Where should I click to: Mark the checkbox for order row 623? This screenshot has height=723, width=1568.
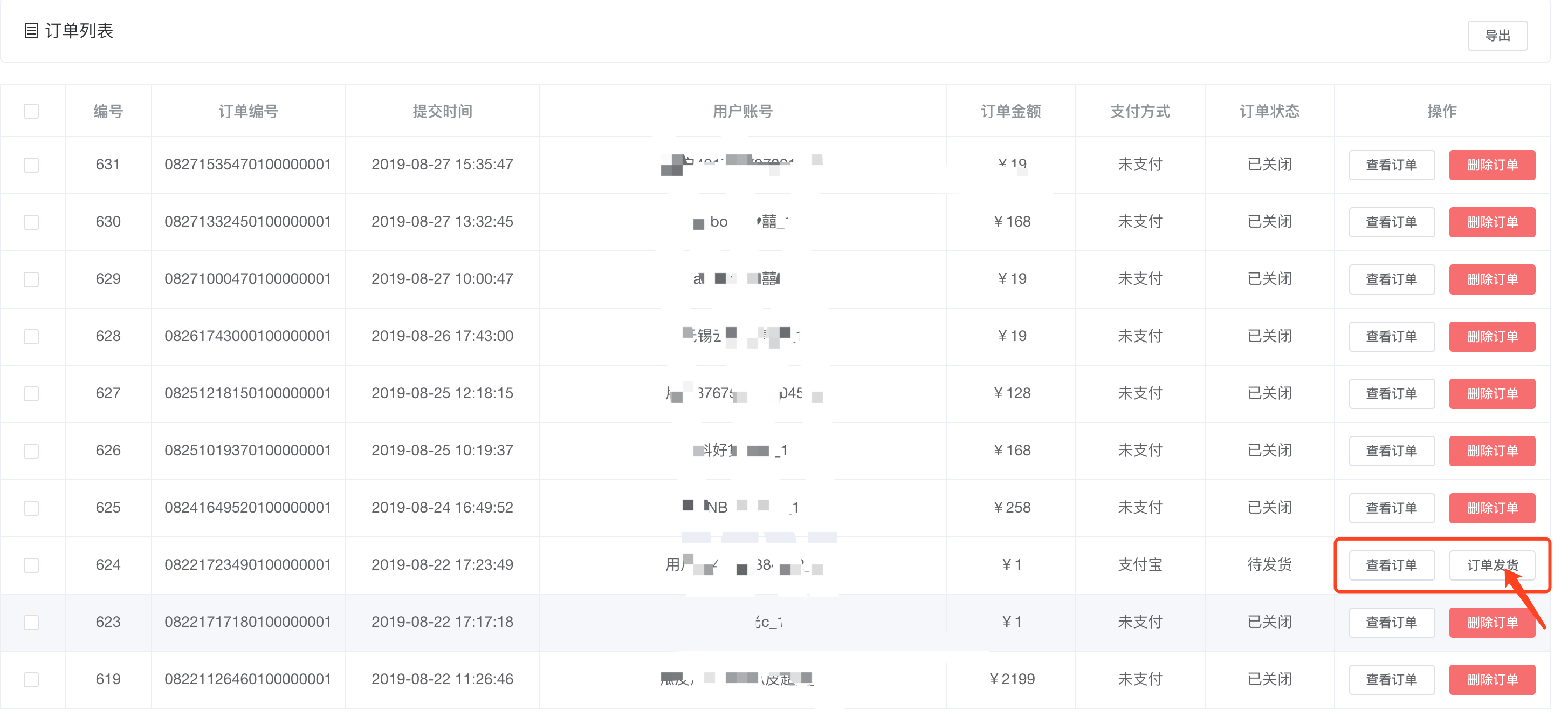pyautogui.click(x=31, y=623)
